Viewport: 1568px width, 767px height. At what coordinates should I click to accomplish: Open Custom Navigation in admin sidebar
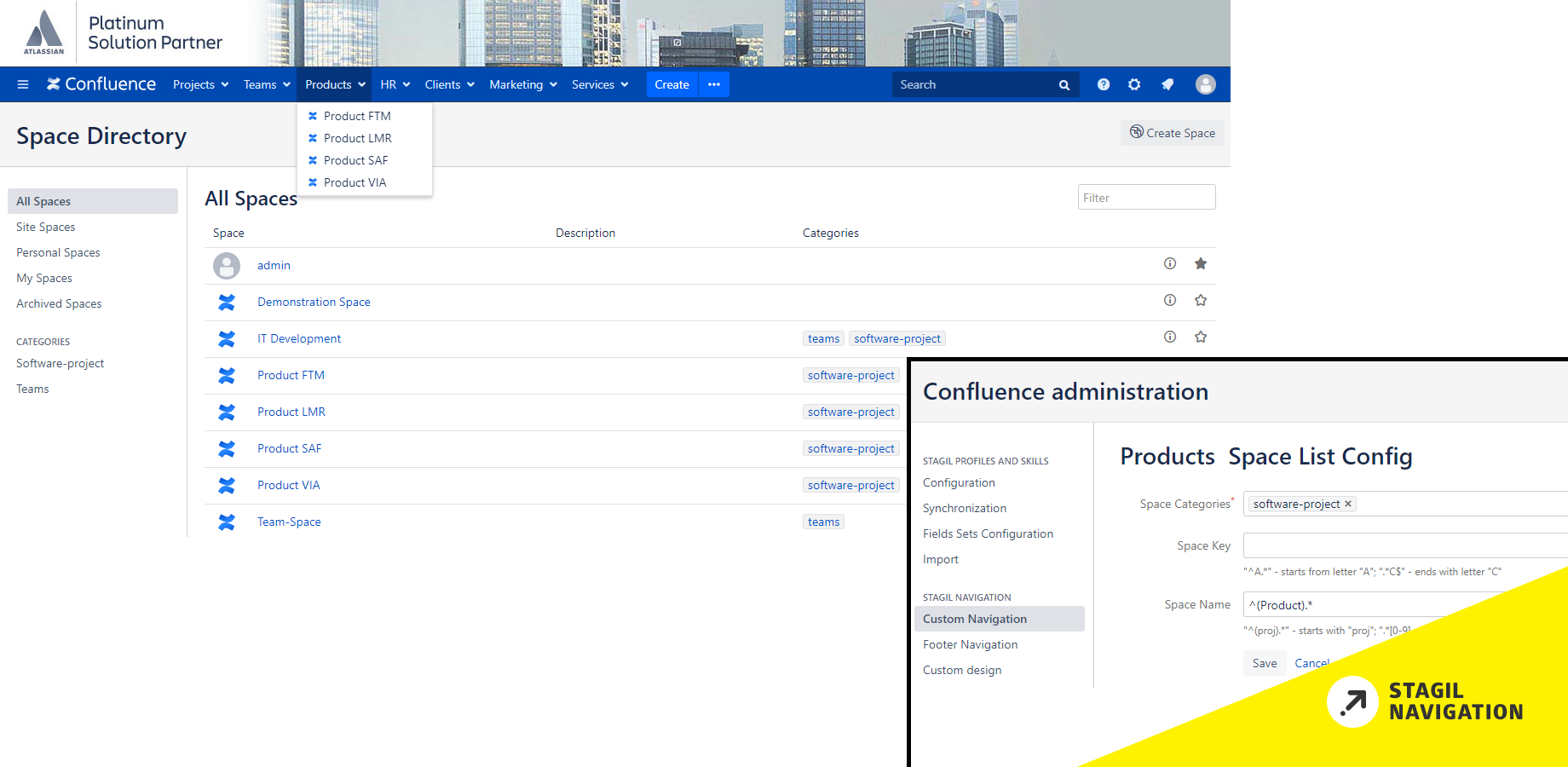click(x=974, y=619)
